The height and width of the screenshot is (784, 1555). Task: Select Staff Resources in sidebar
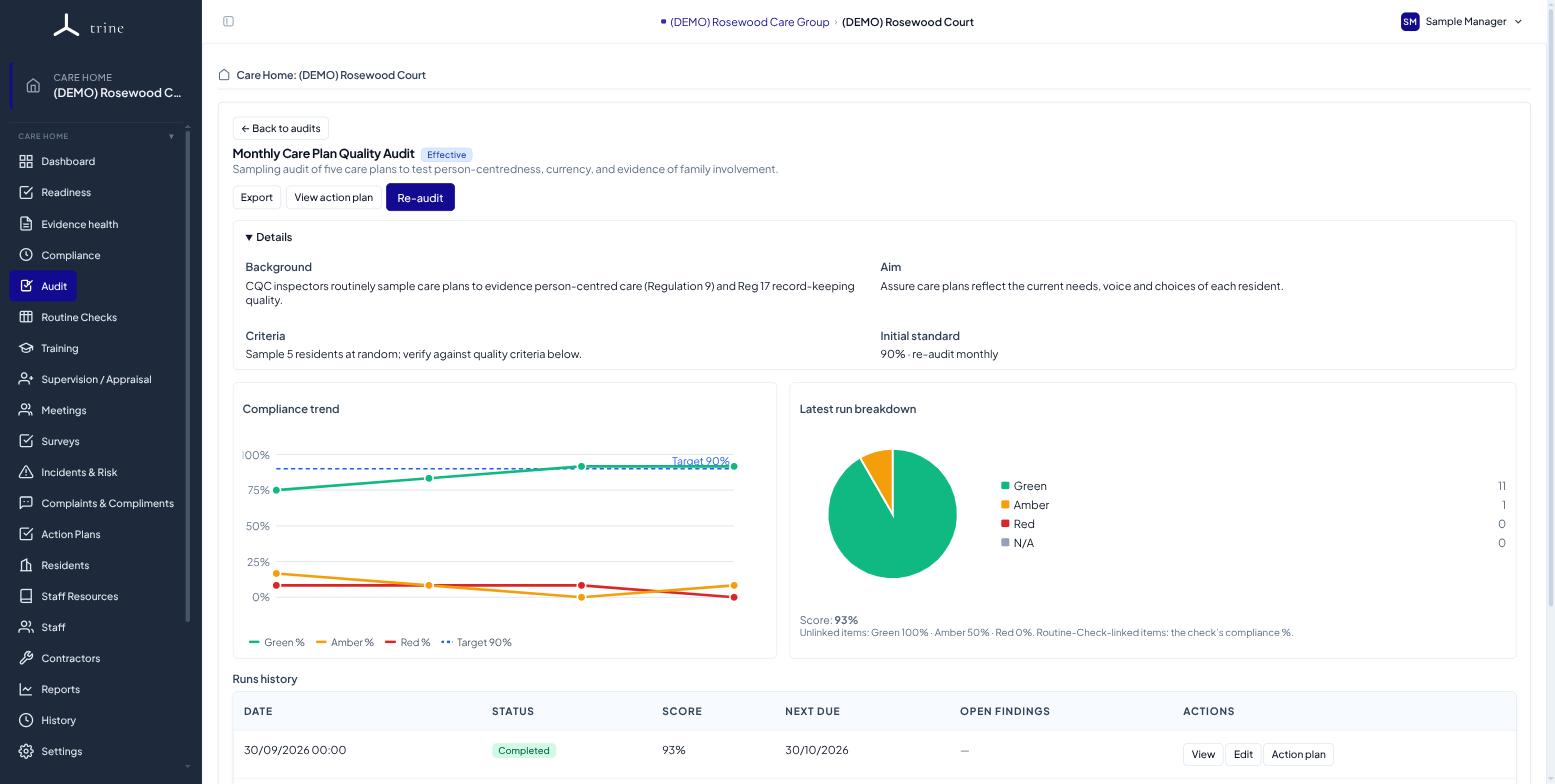tap(79, 596)
